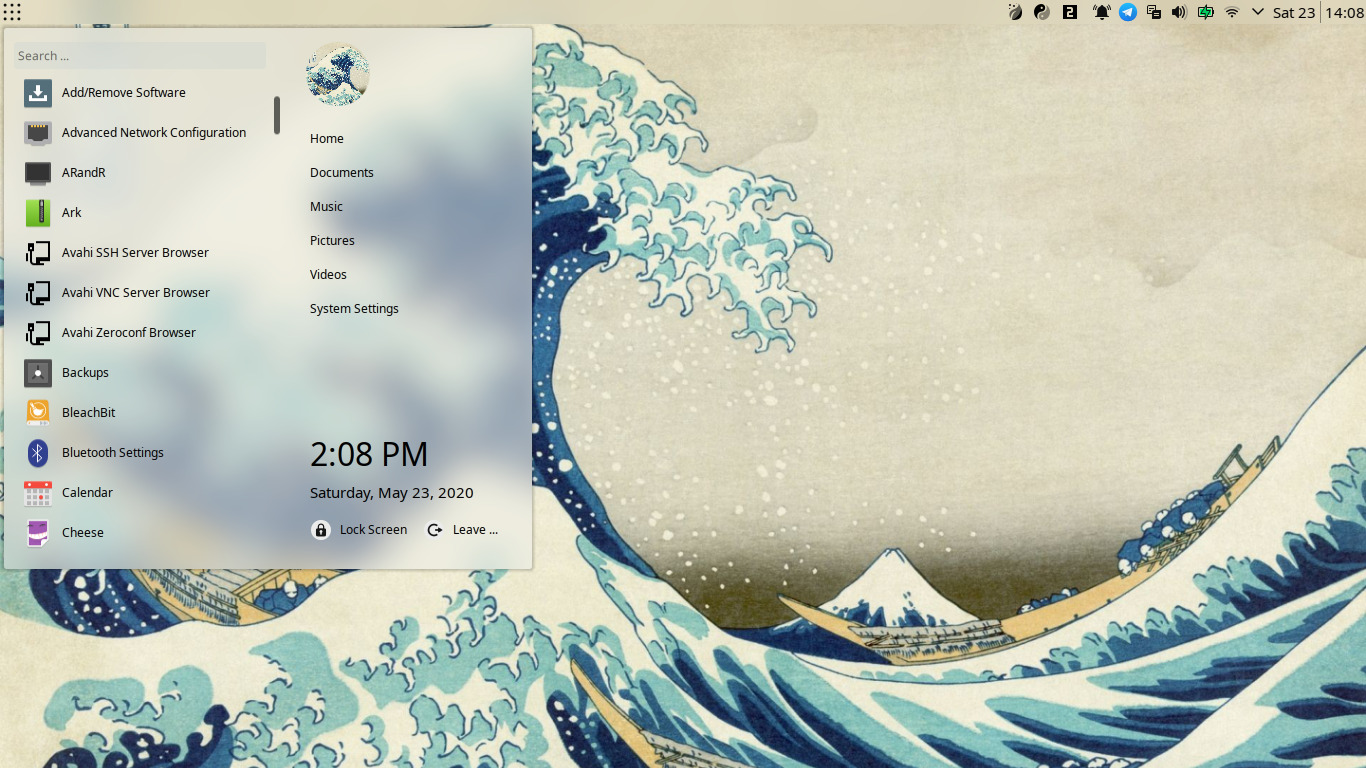Screen dimensions: 1366x768
Task: Open the Documents folder
Action: coord(342,173)
